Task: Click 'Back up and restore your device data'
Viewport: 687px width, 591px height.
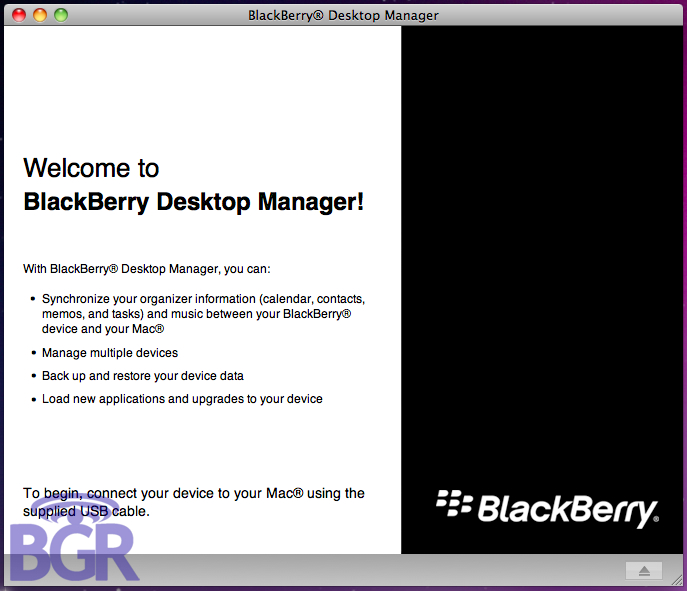Action: point(143,376)
